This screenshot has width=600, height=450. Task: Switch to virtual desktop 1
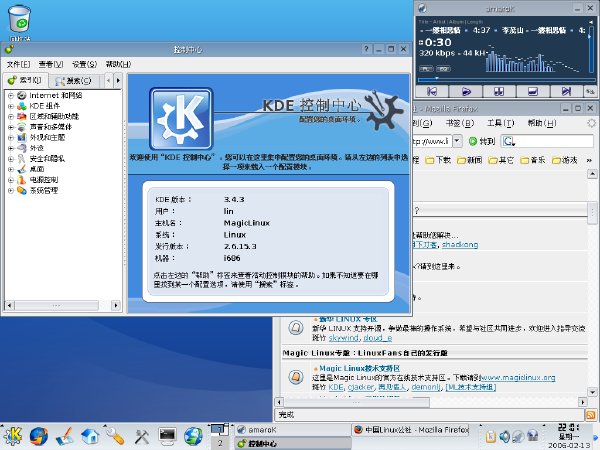220,429
